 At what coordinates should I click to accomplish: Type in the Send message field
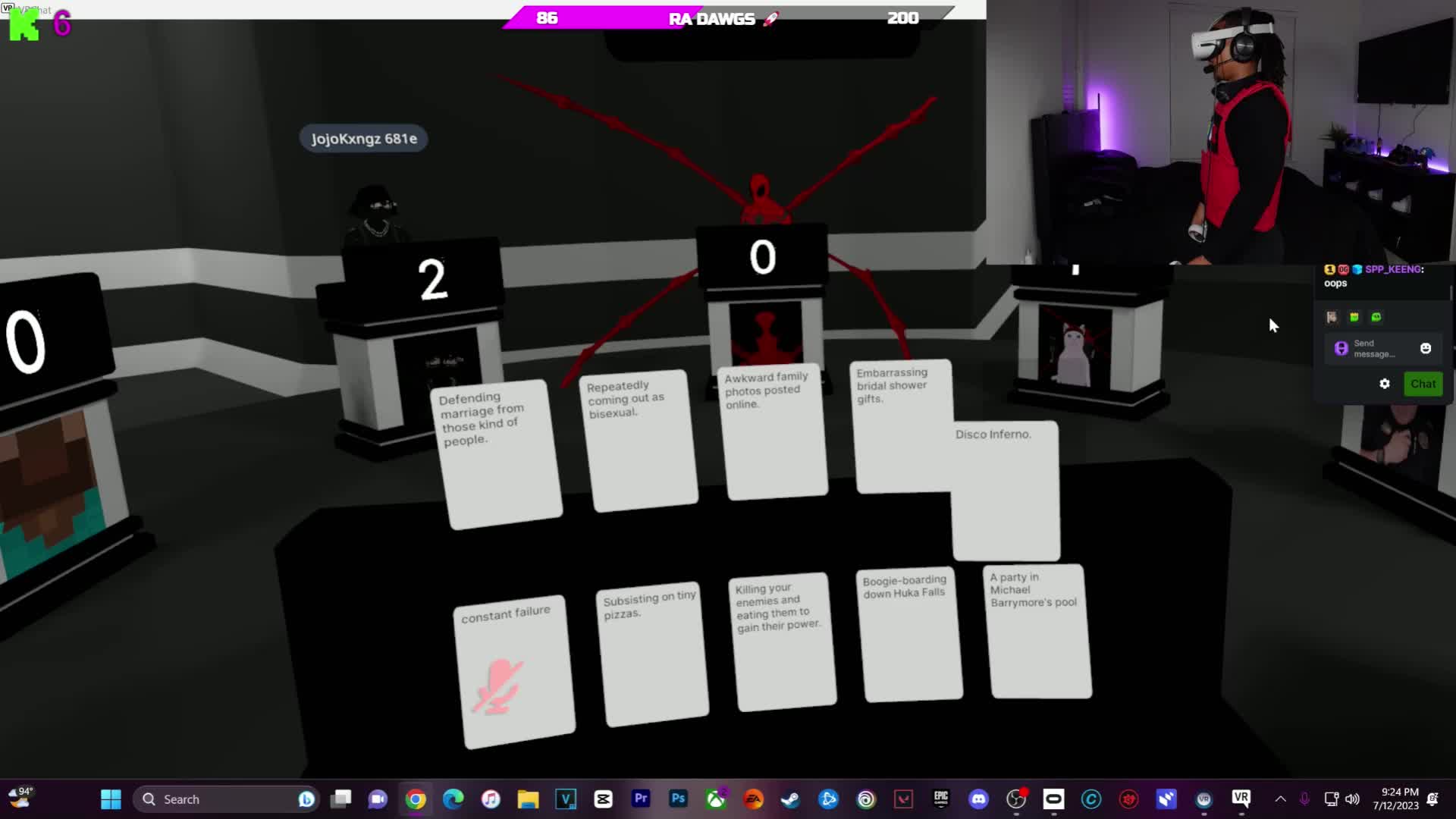pyautogui.click(x=1374, y=349)
